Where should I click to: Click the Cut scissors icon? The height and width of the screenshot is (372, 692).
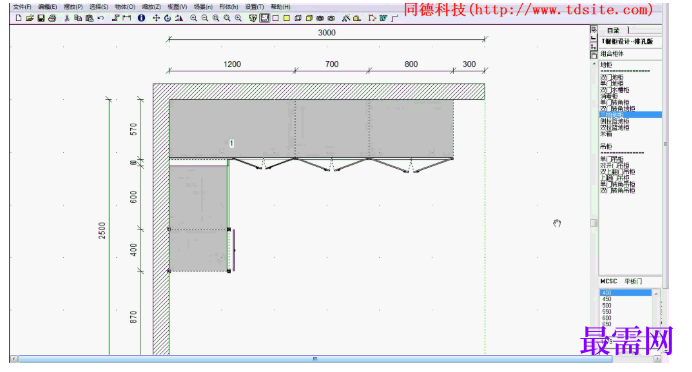click(x=67, y=18)
